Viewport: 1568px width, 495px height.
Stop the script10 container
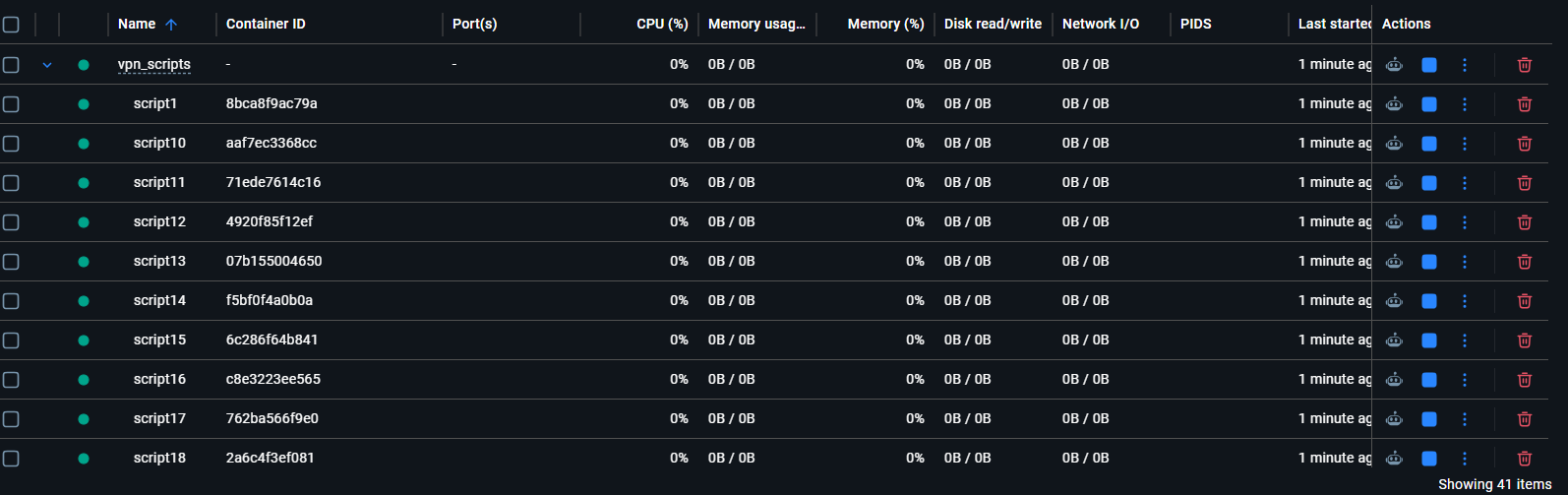tap(1429, 144)
